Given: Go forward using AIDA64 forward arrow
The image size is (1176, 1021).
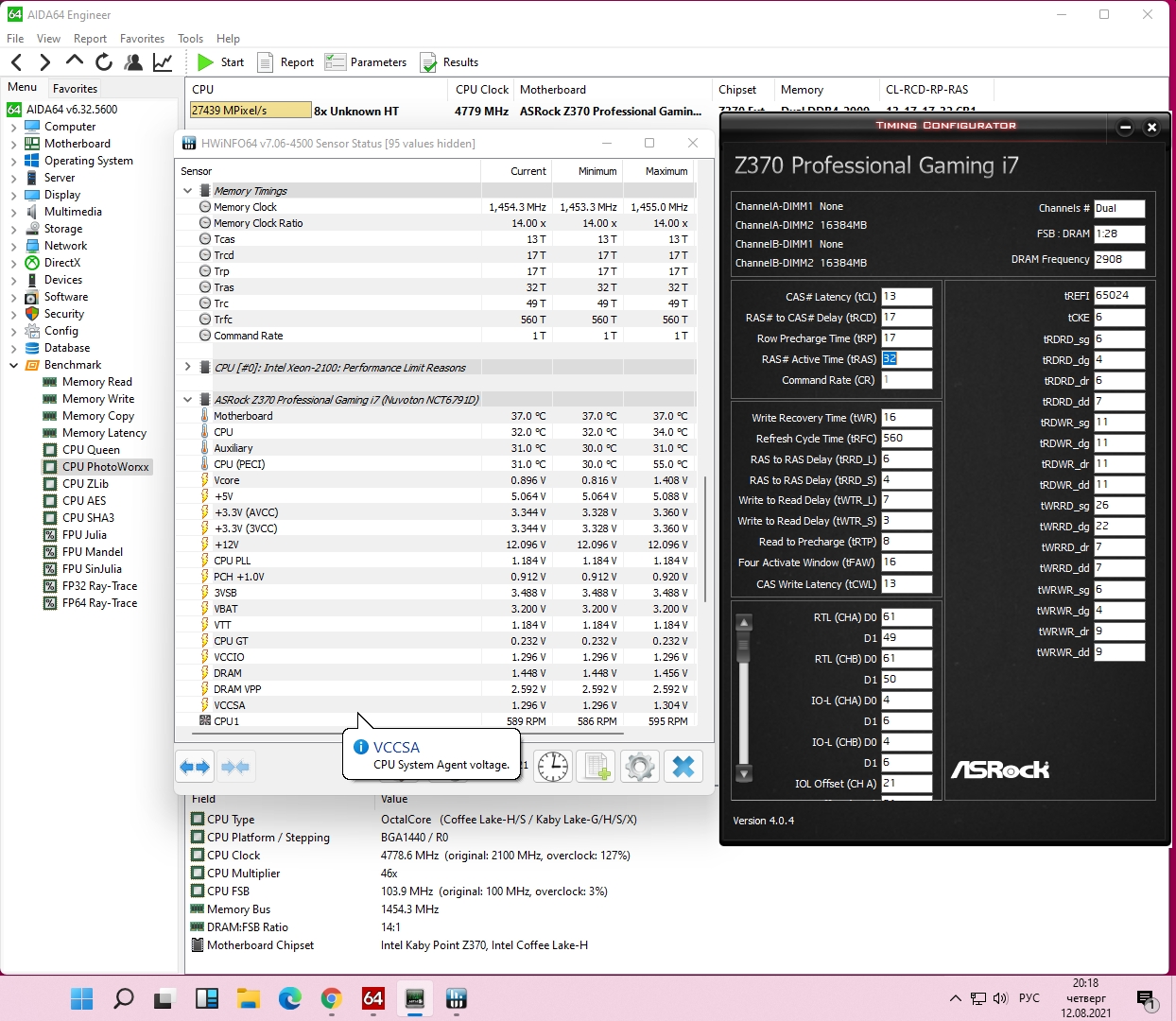Looking at the screenshot, I should point(44,62).
